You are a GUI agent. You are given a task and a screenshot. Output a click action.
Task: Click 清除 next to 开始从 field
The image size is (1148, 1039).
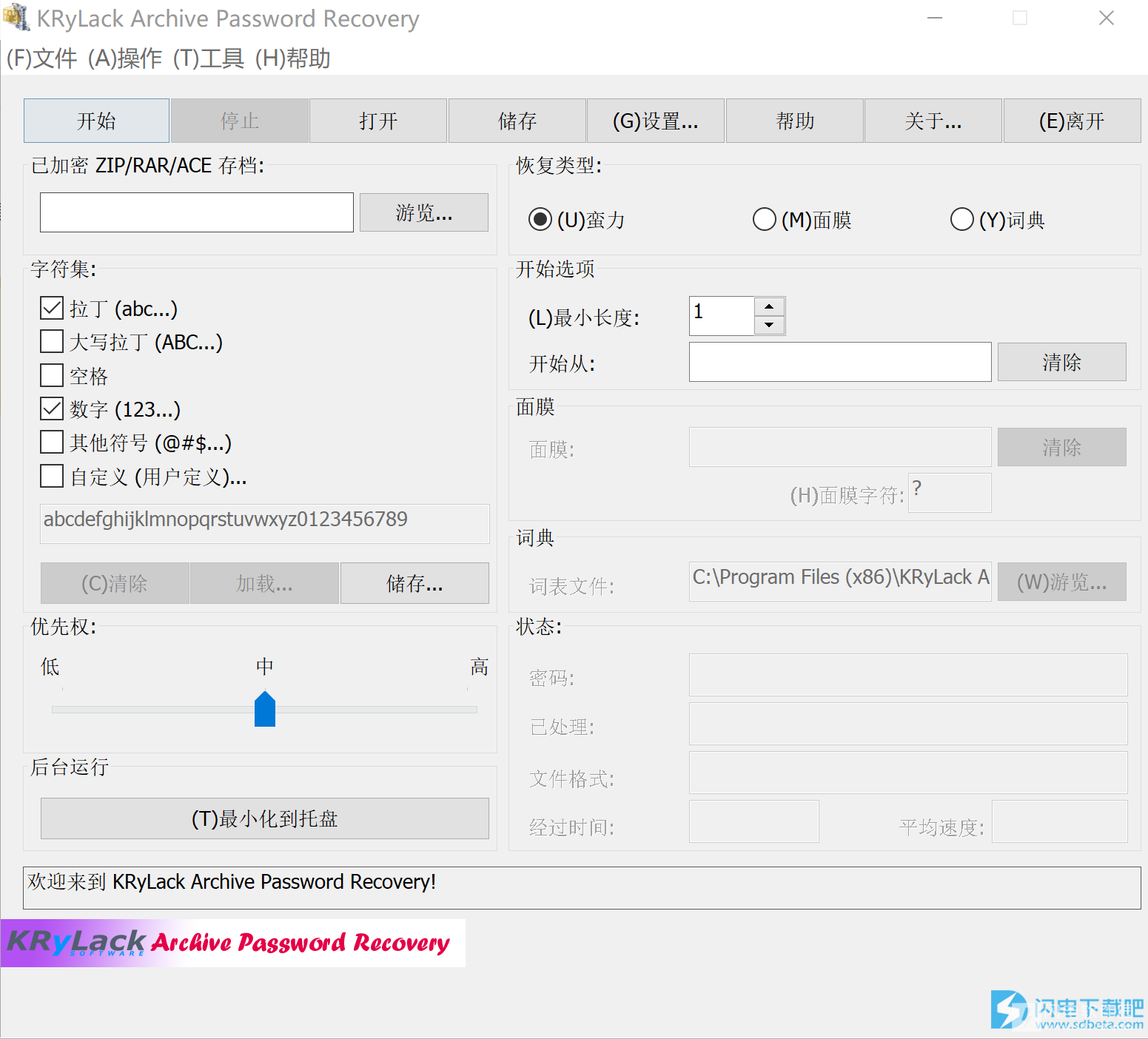tap(1062, 362)
